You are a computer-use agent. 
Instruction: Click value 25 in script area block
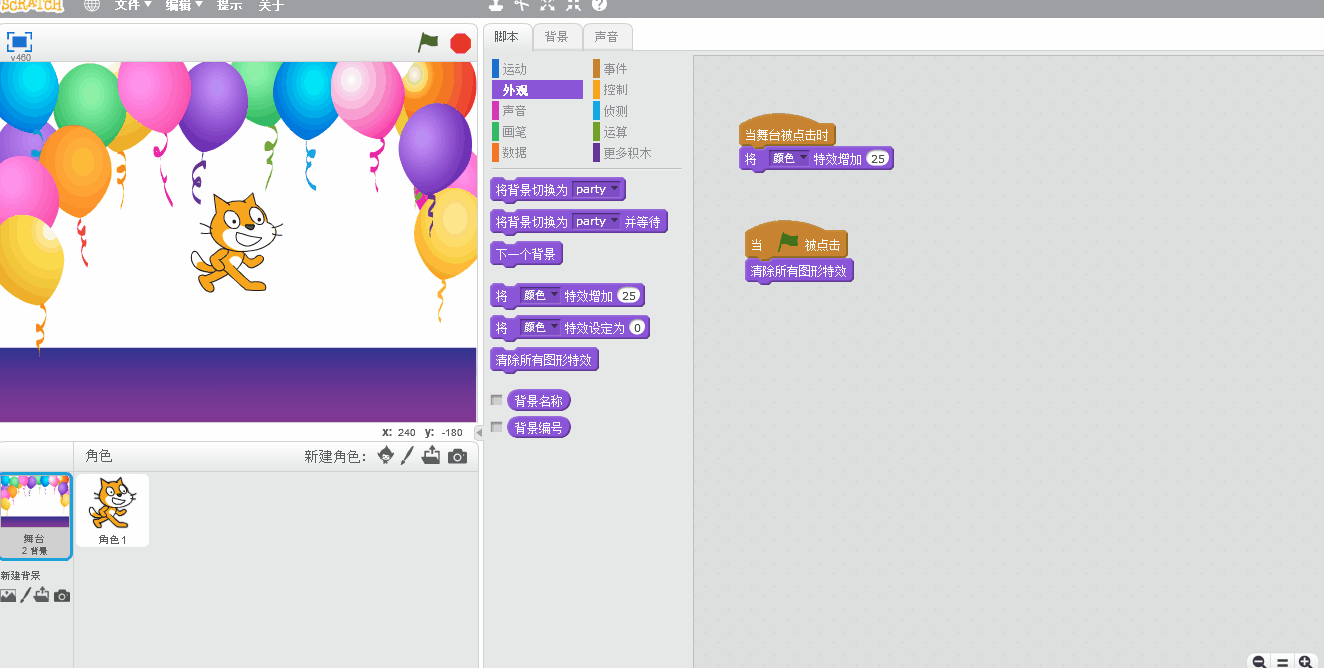point(878,158)
